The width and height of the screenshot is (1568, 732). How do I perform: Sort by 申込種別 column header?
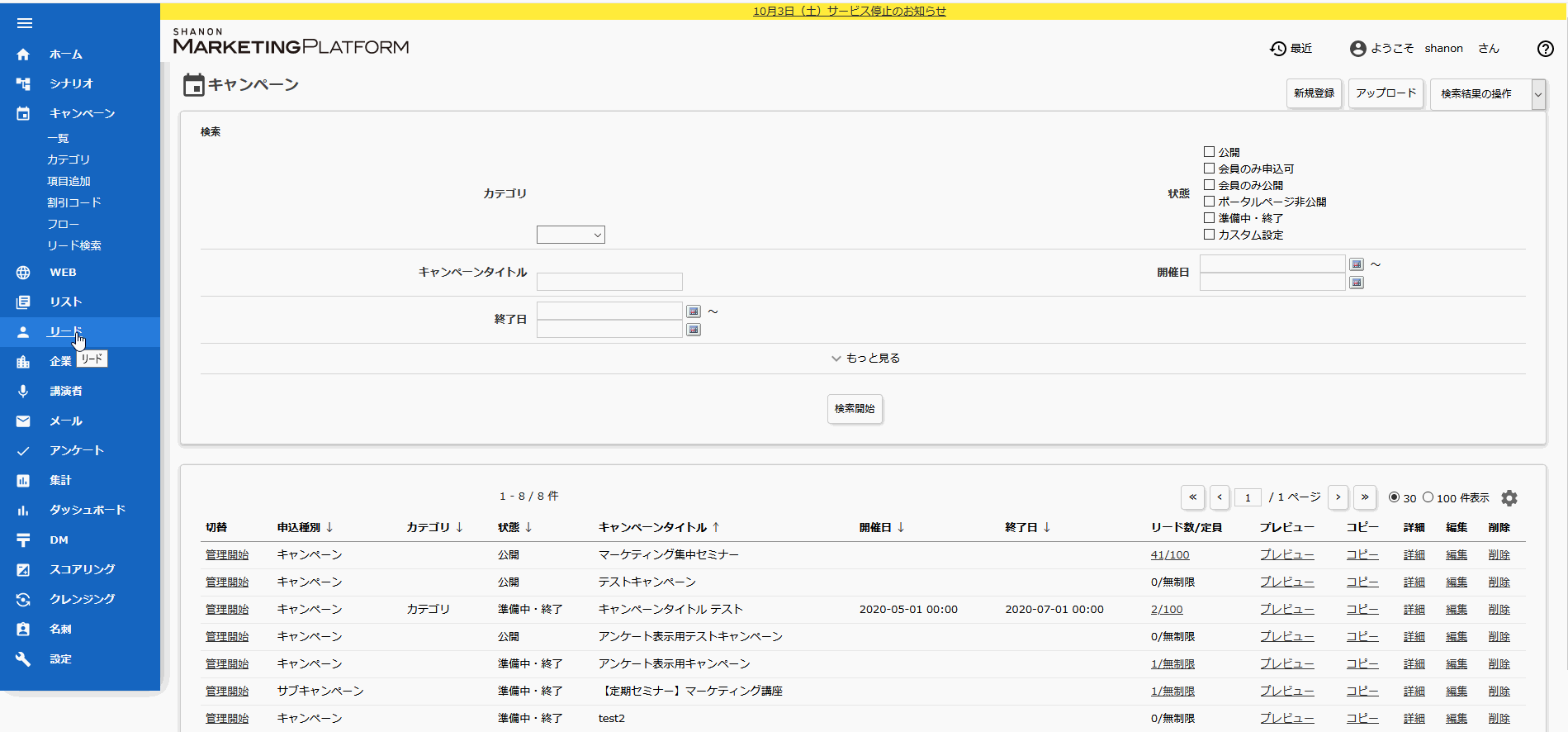point(306,527)
